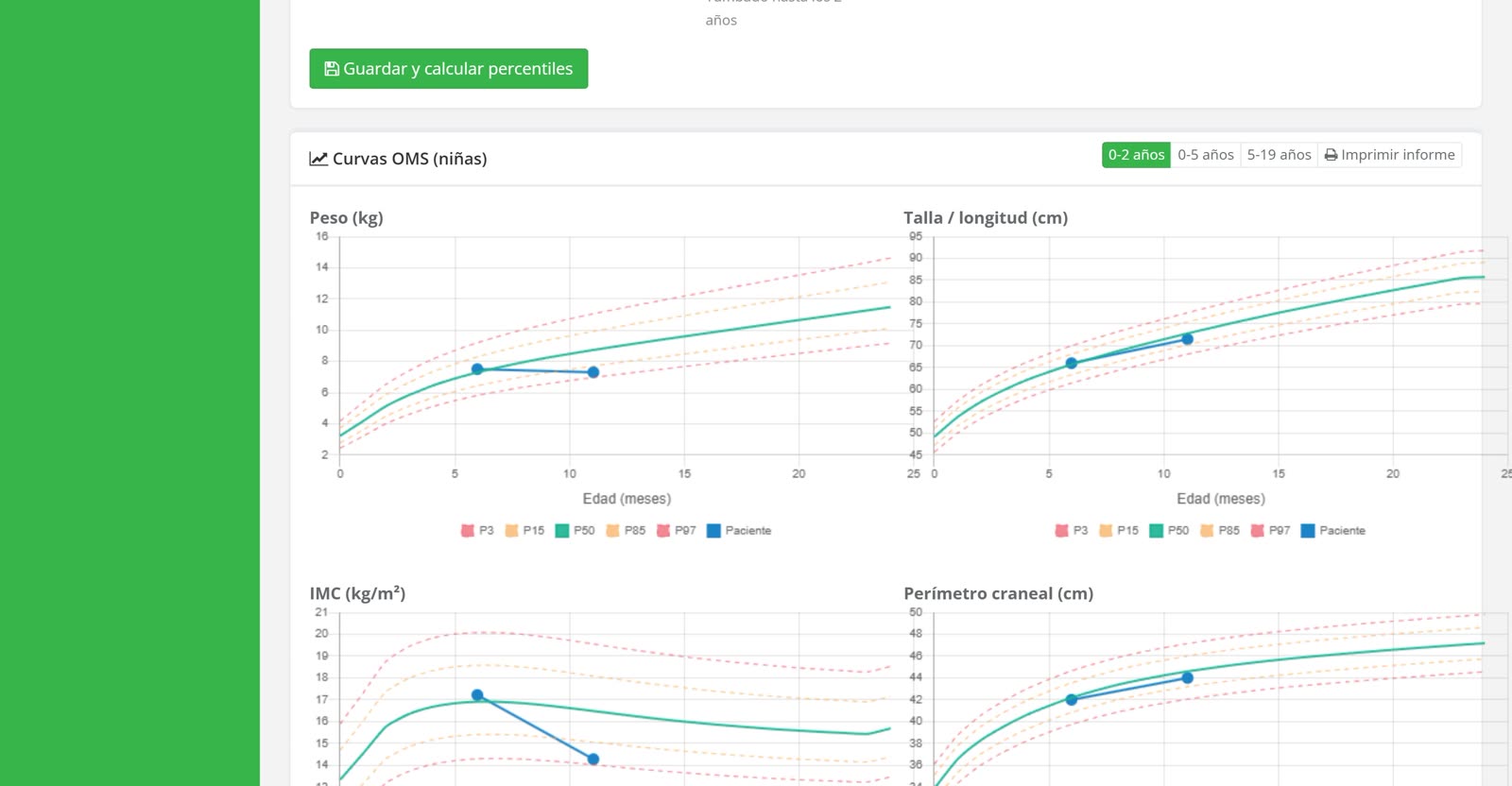Toggle P15 legend in Peso chart
The height and width of the screenshot is (786, 1512).
[x=524, y=531]
